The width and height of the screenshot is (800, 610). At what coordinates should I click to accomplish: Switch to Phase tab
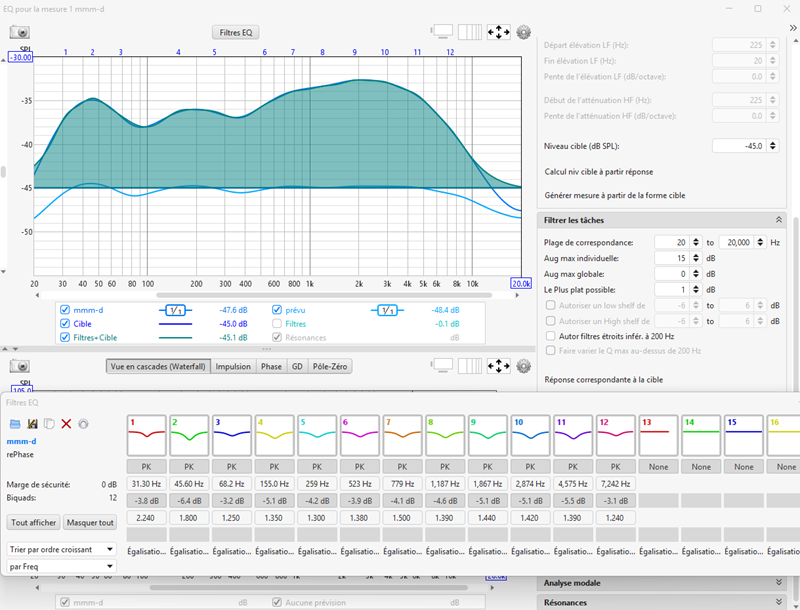[271, 366]
